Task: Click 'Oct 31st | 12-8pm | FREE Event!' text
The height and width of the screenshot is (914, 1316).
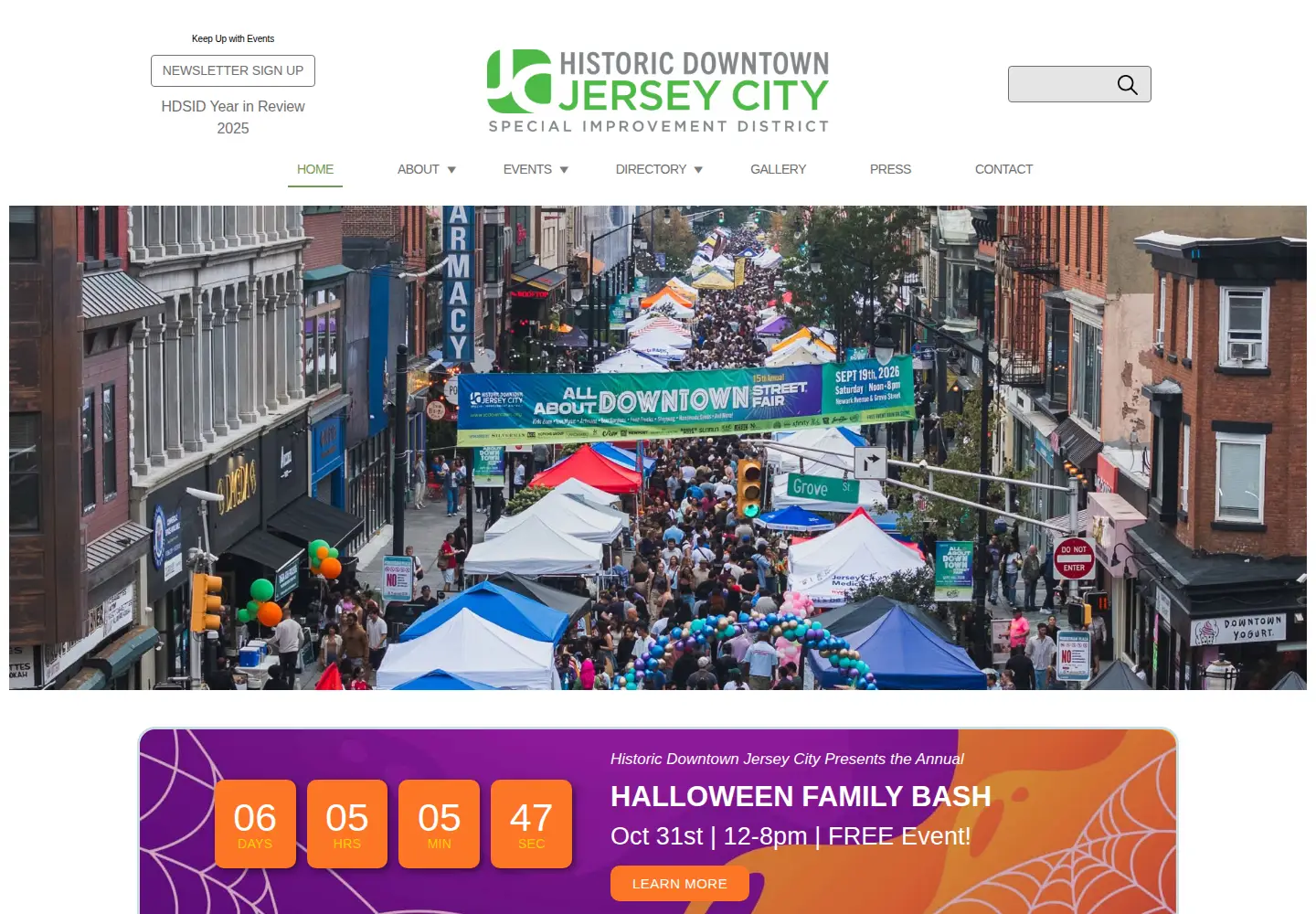Action: click(791, 836)
